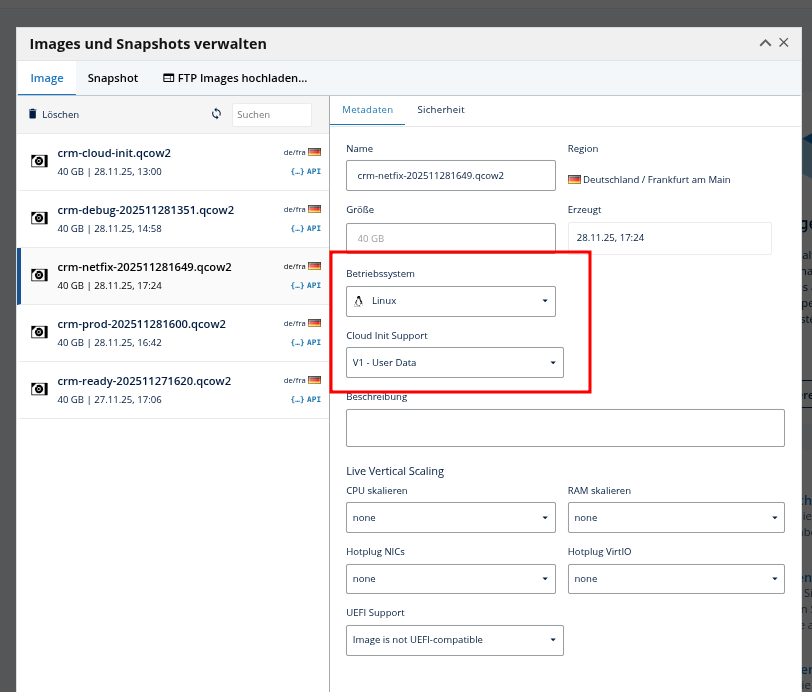
Task: Click the disk icon of crm-cloud-init.qcow2
Action: (x=38, y=161)
